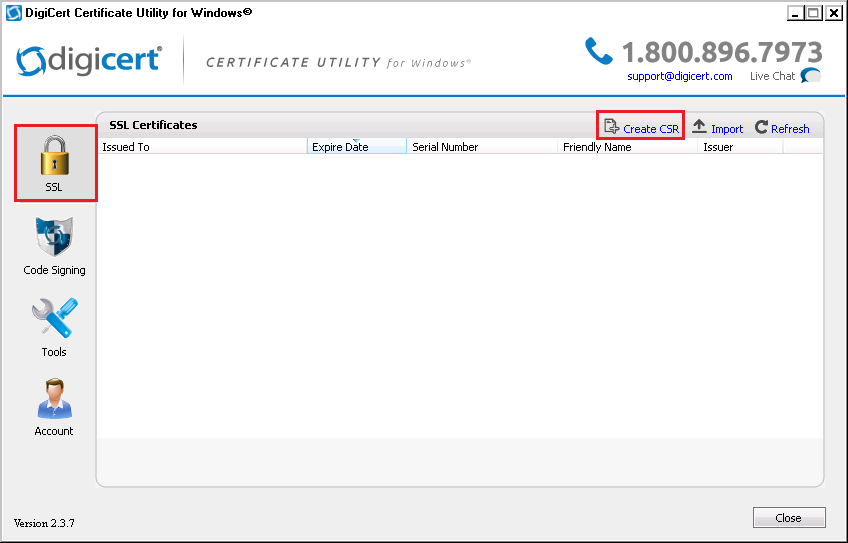Image resolution: width=848 pixels, height=543 pixels.
Task: Click the empty SSL certificates list area
Action: (x=460, y=300)
